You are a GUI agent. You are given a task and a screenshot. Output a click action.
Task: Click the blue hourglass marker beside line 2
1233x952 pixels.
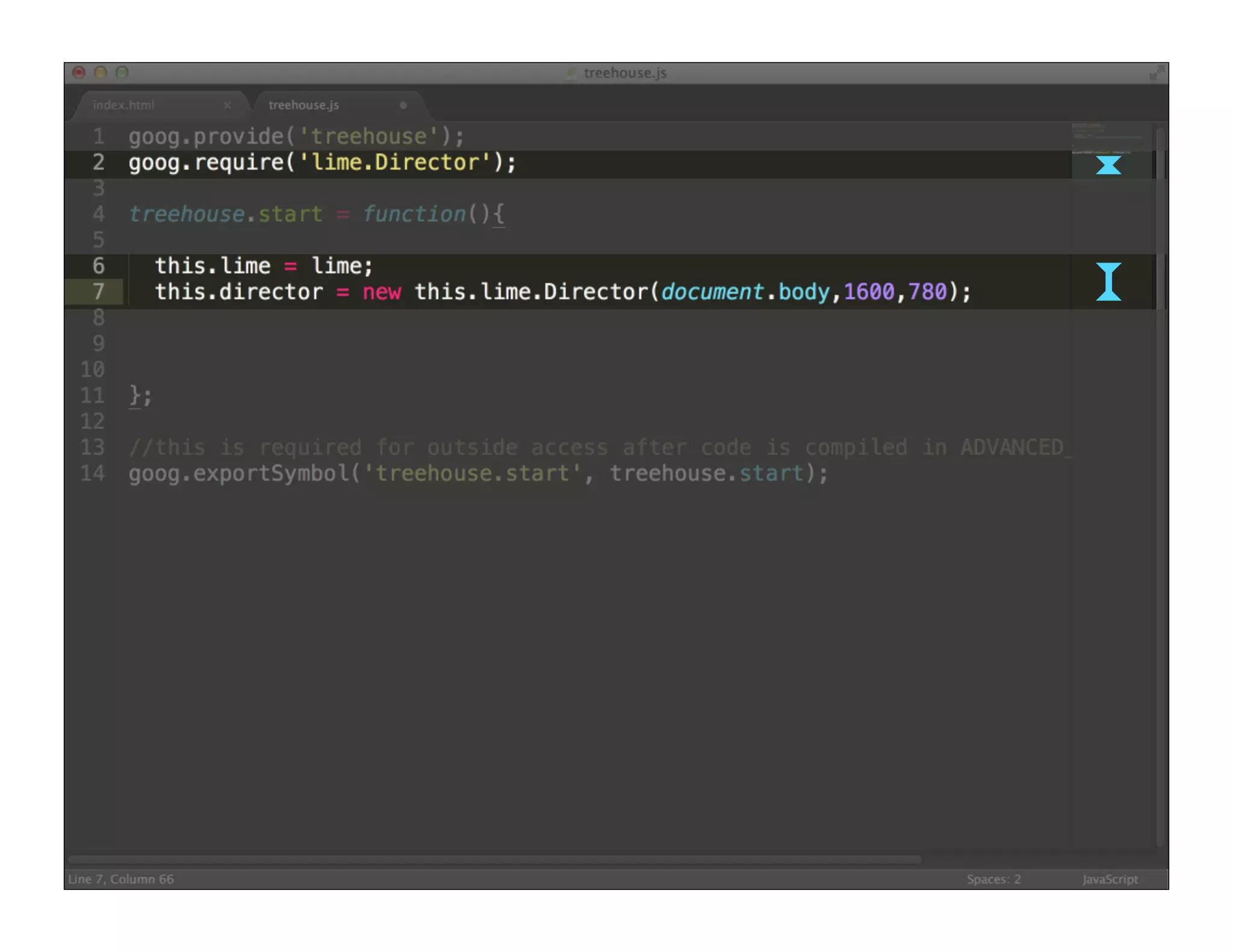1108,165
